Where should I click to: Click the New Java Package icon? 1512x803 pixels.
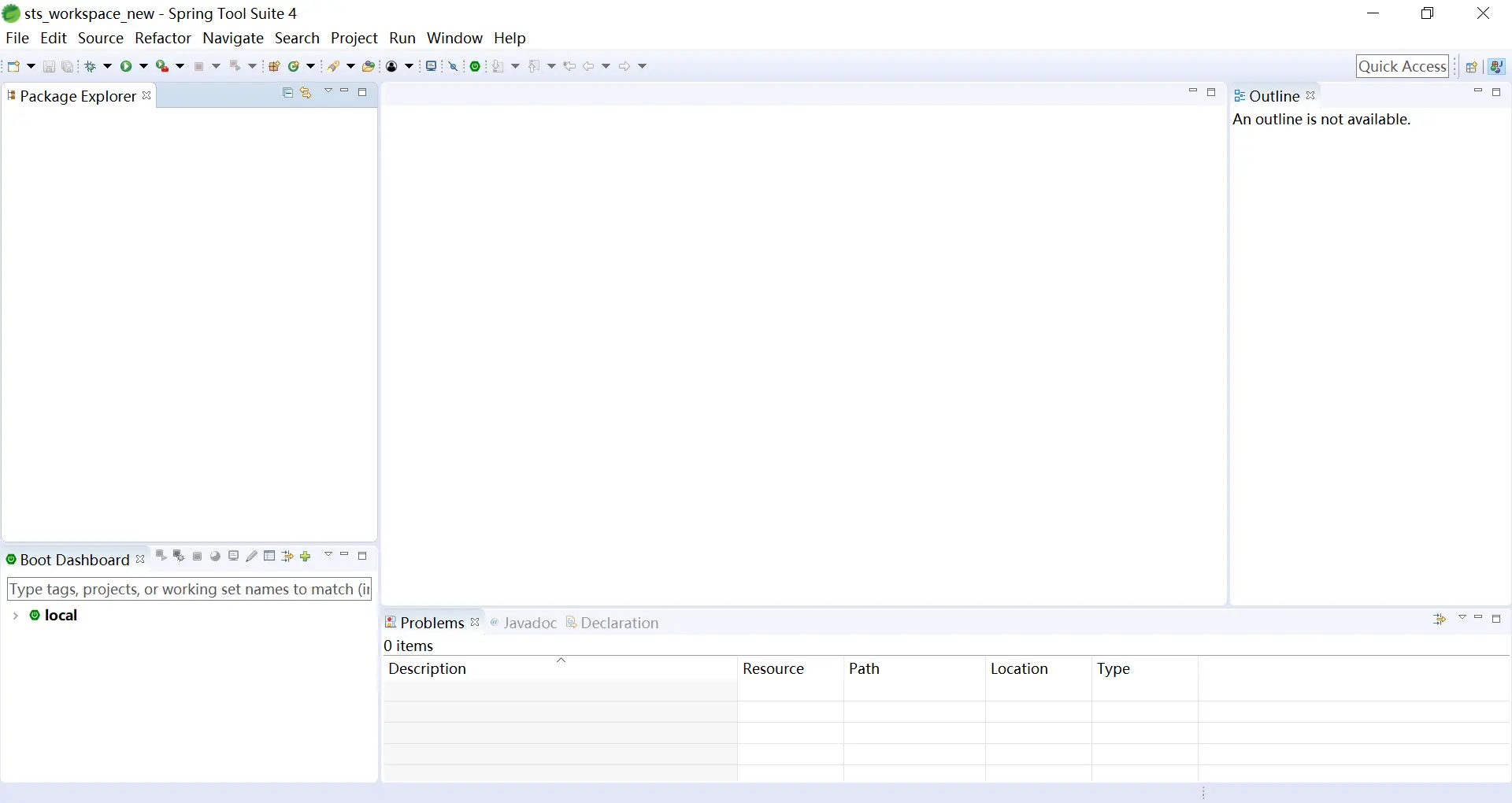274,66
